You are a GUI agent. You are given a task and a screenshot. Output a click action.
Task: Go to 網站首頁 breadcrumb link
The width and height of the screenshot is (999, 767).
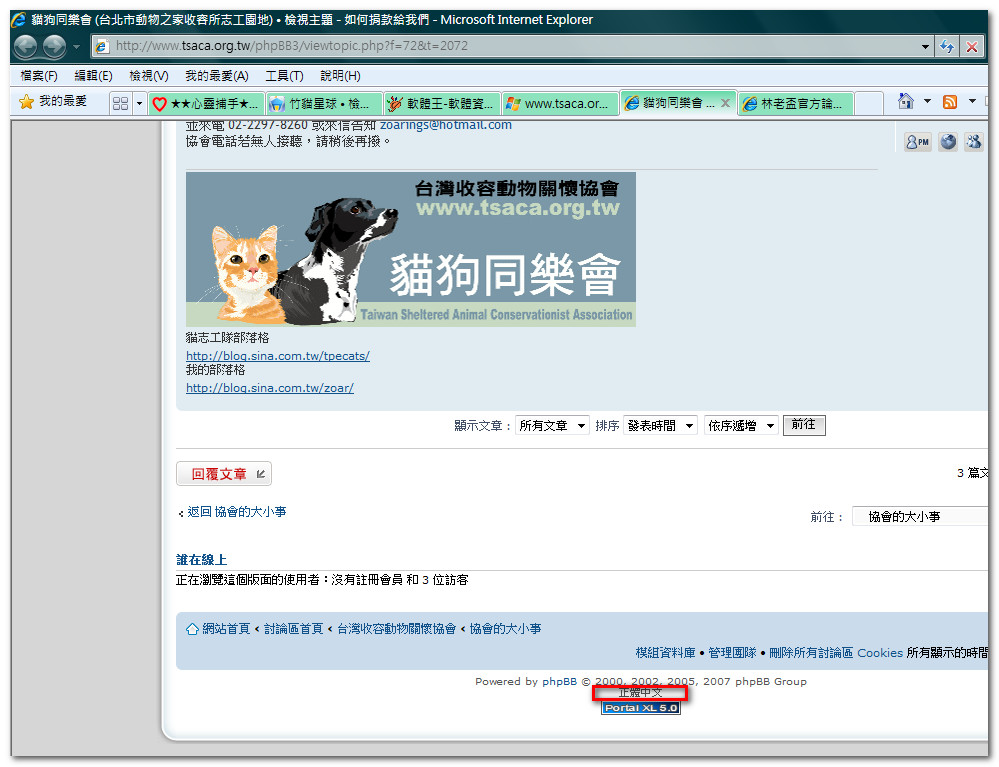pos(226,629)
